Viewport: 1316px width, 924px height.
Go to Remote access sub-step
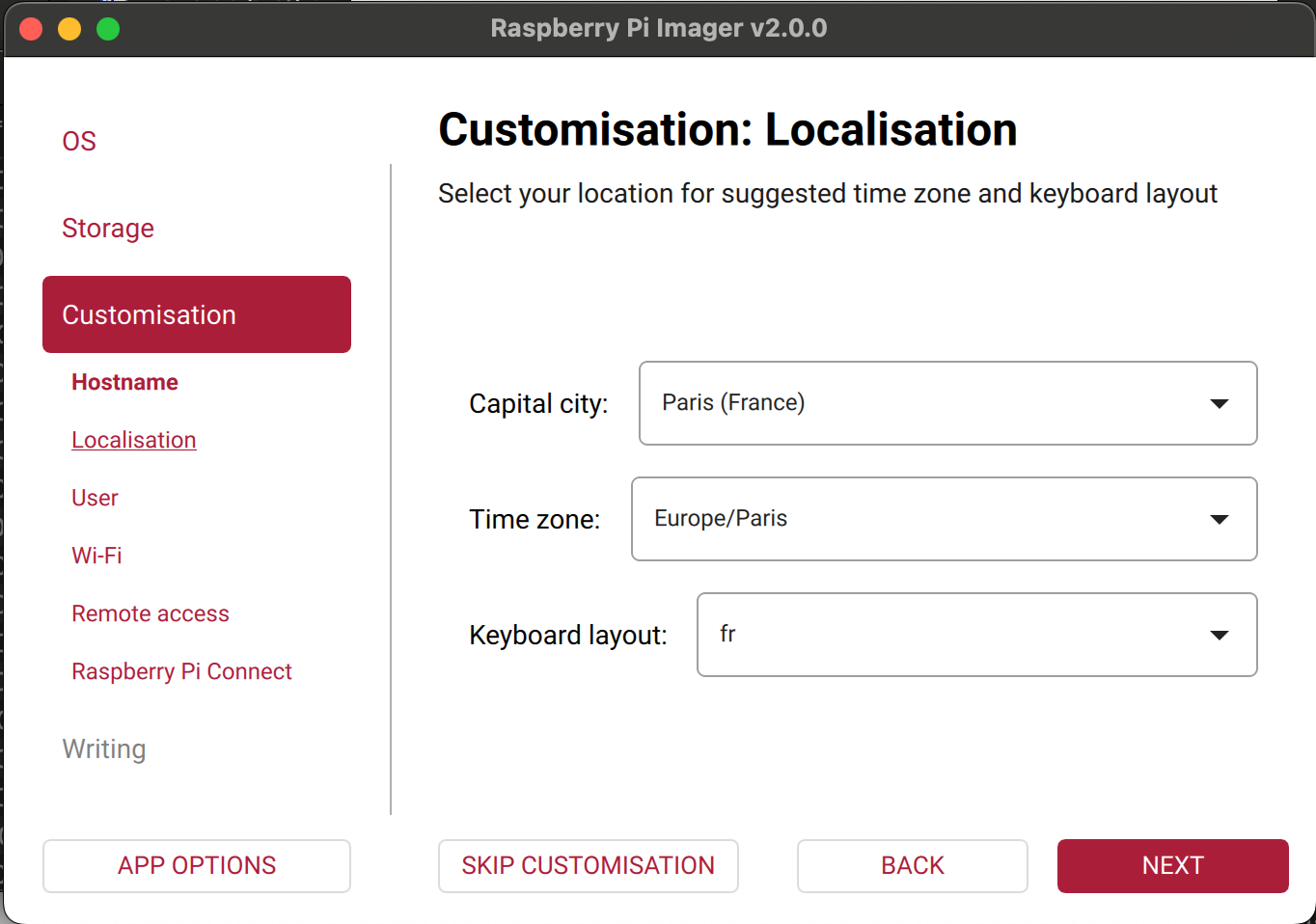151,613
